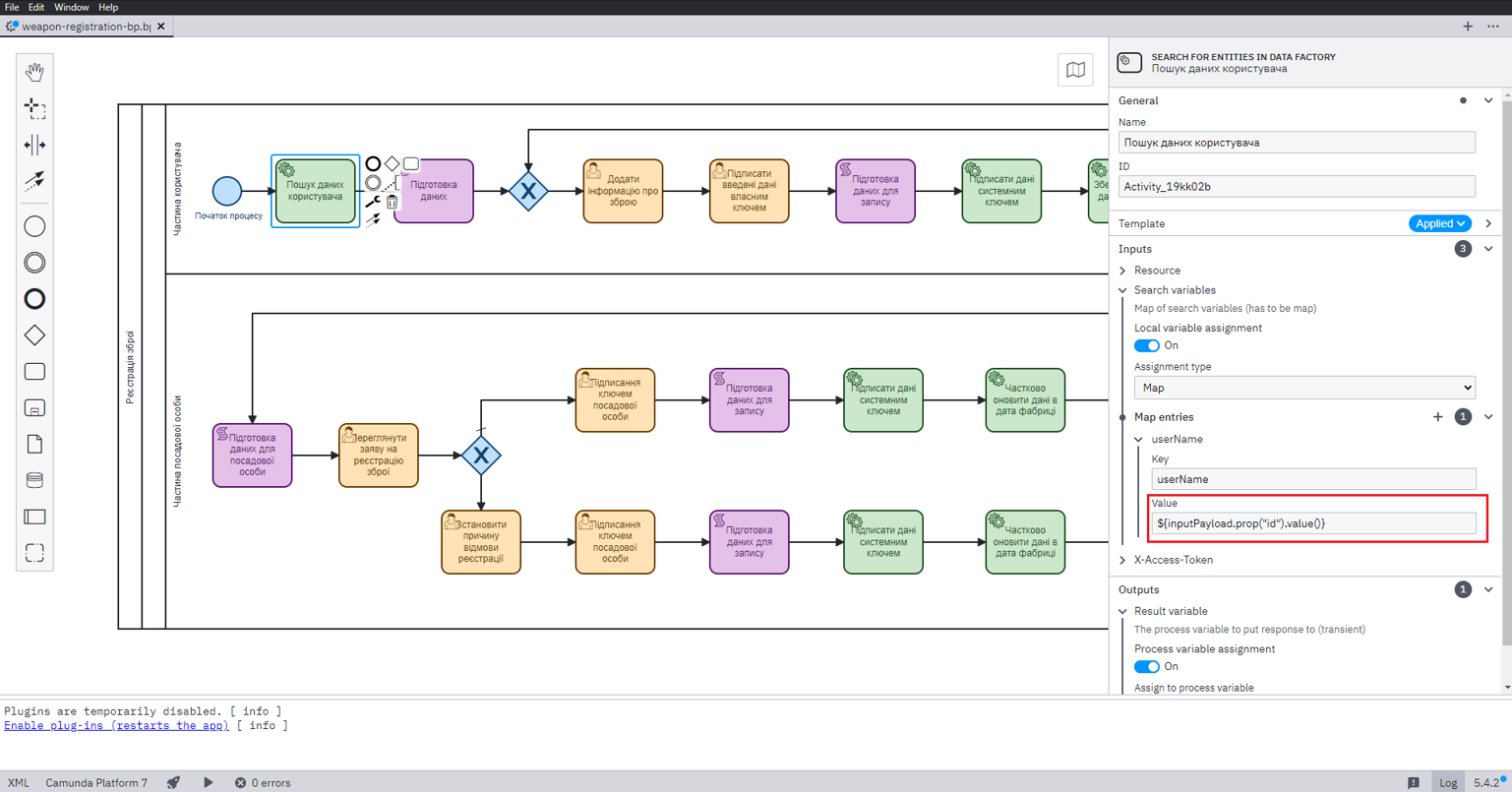Create data store reference from palette
Screen dimensions: 1512x792
tap(34, 480)
